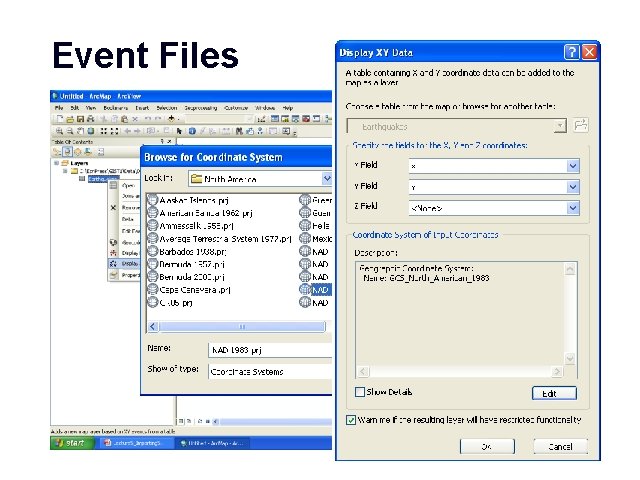Select the Zoom Out magnifier tool

70,131
